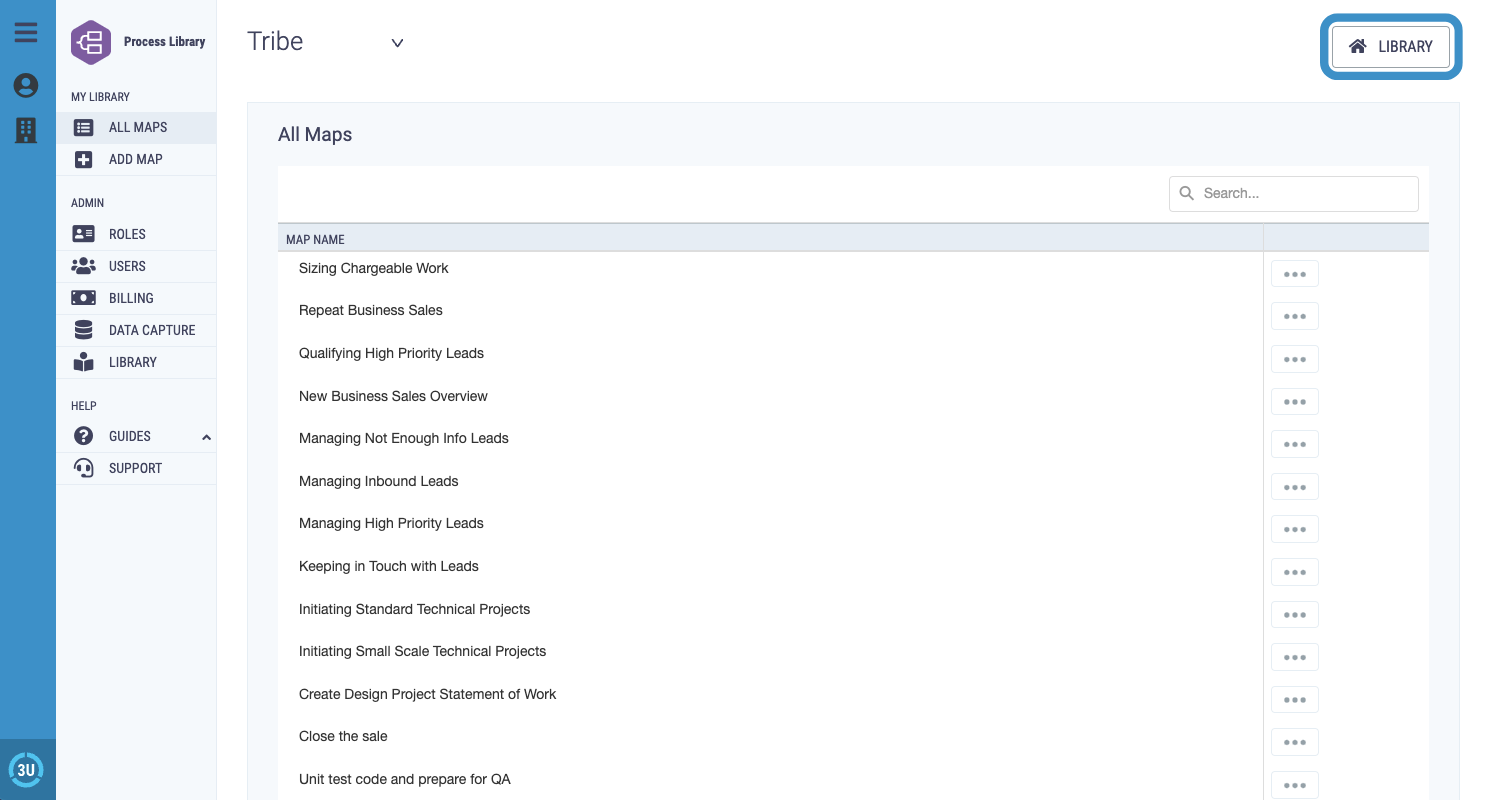1485x800 pixels.
Task: Open options for Sizing Chargeable Work
Action: (x=1295, y=274)
